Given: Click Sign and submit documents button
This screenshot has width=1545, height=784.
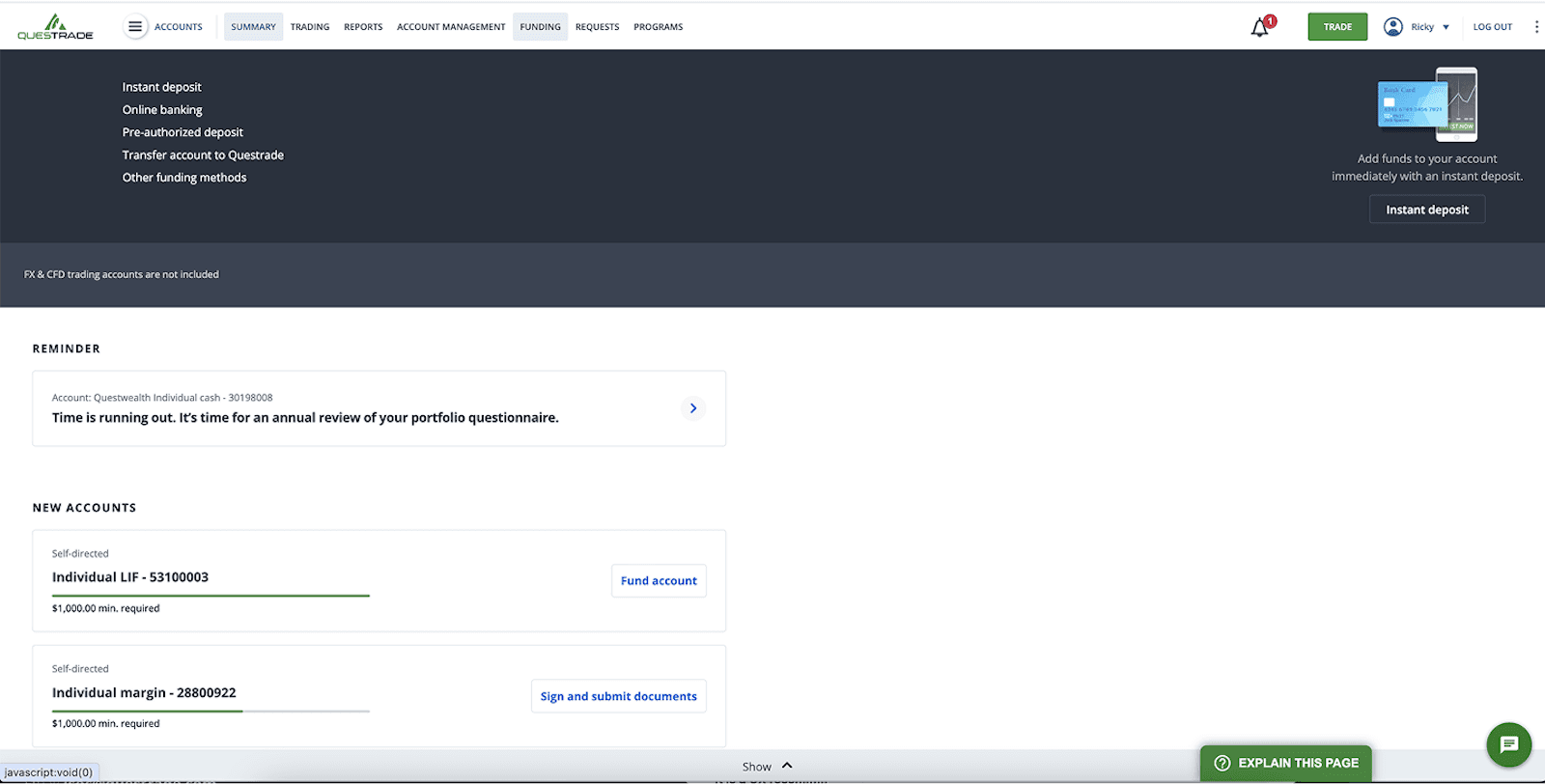Looking at the screenshot, I should (618, 696).
